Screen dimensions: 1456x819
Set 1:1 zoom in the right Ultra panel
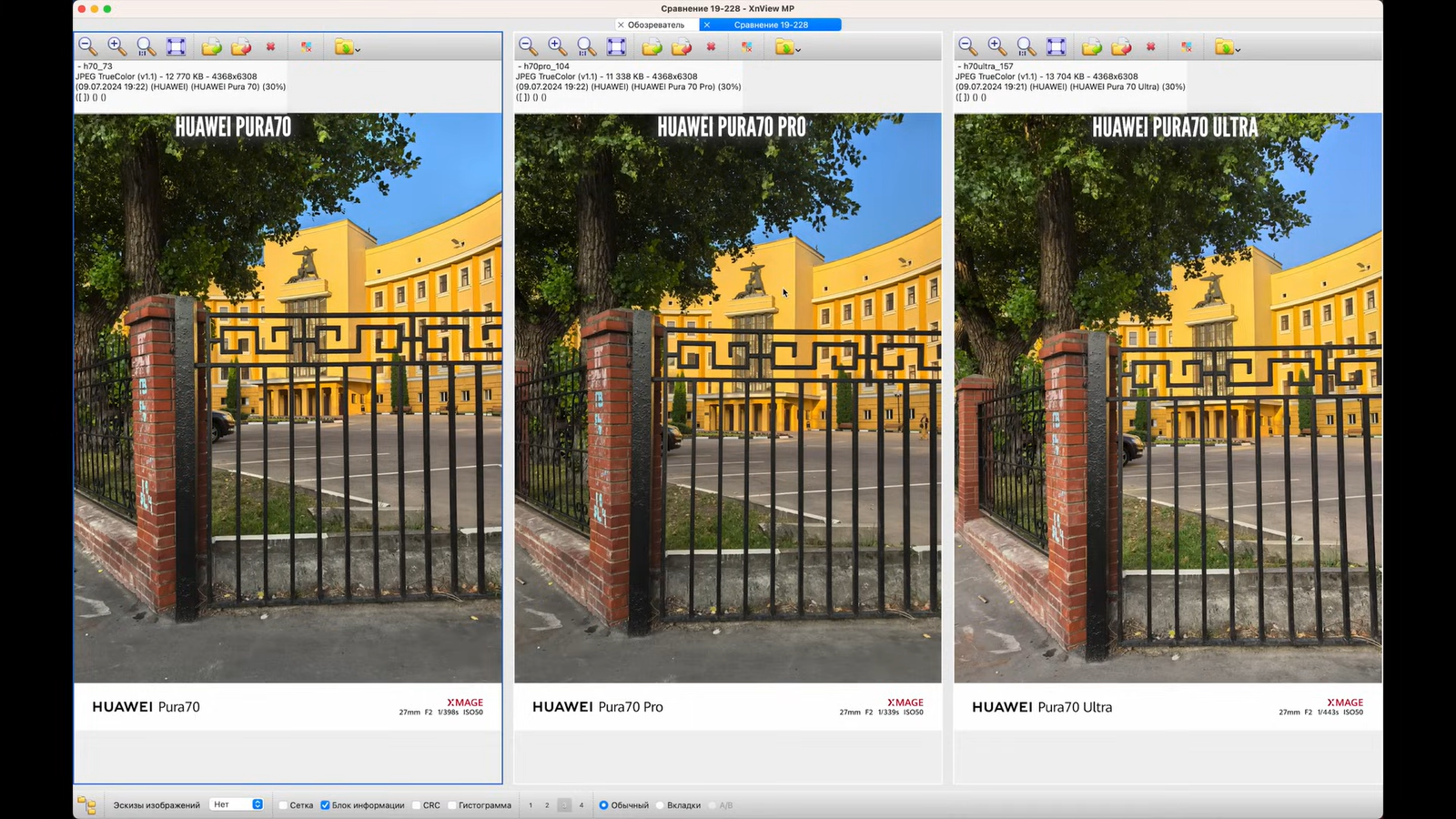coord(1026,46)
